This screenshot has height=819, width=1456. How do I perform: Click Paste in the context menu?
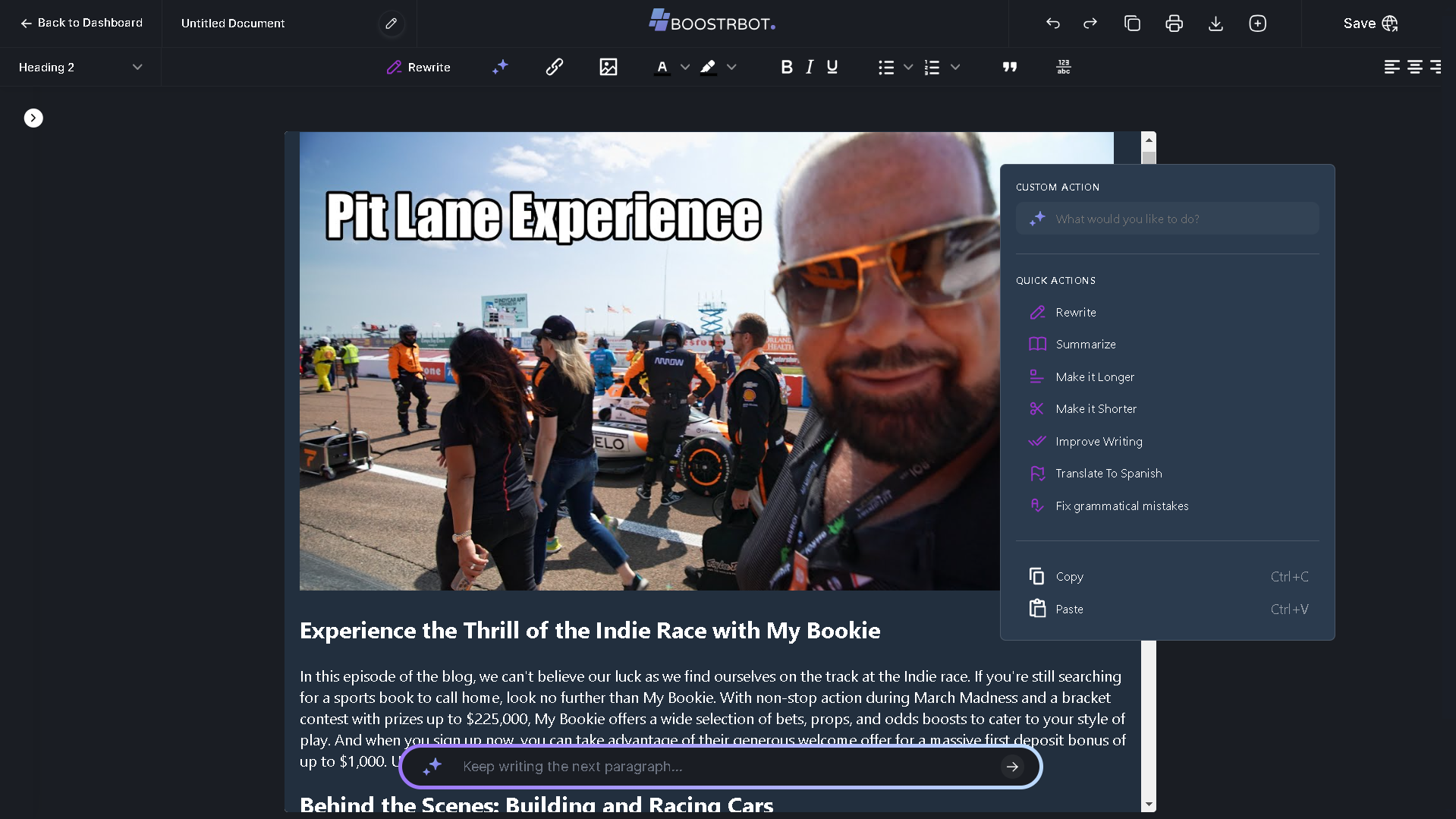[x=1167, y=609]
